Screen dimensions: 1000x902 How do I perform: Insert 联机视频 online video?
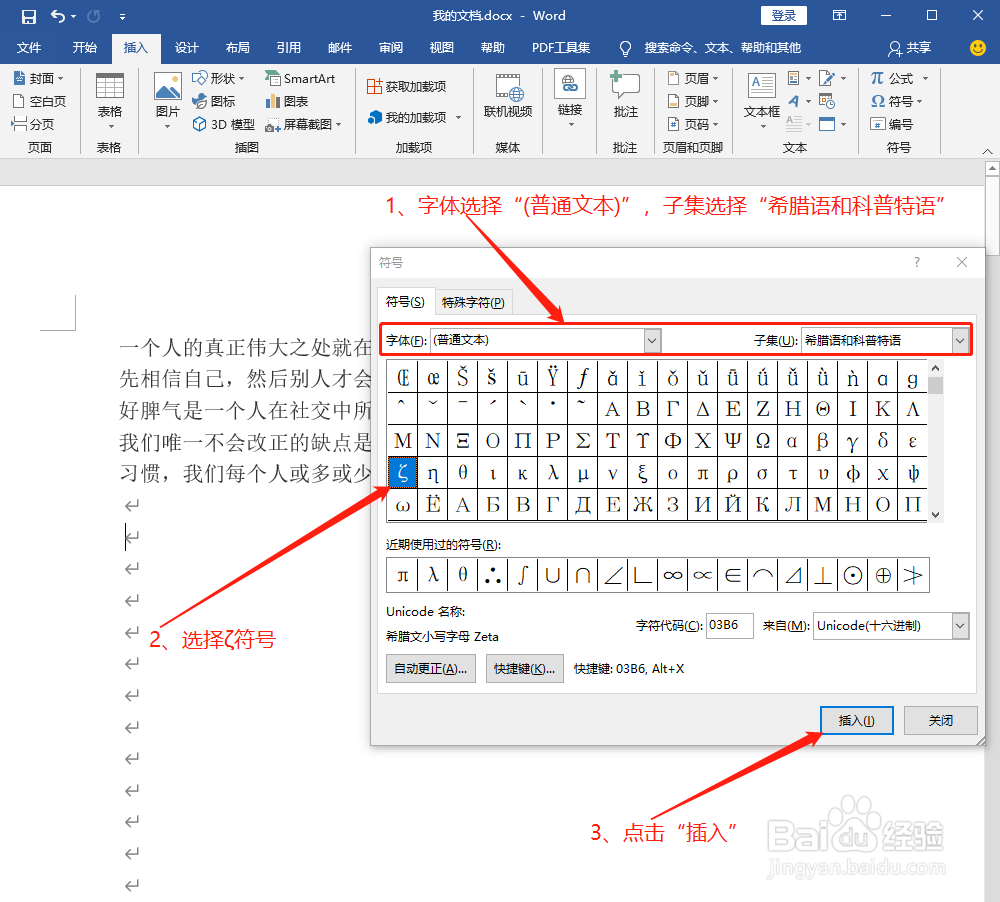(x=508, y=96)
